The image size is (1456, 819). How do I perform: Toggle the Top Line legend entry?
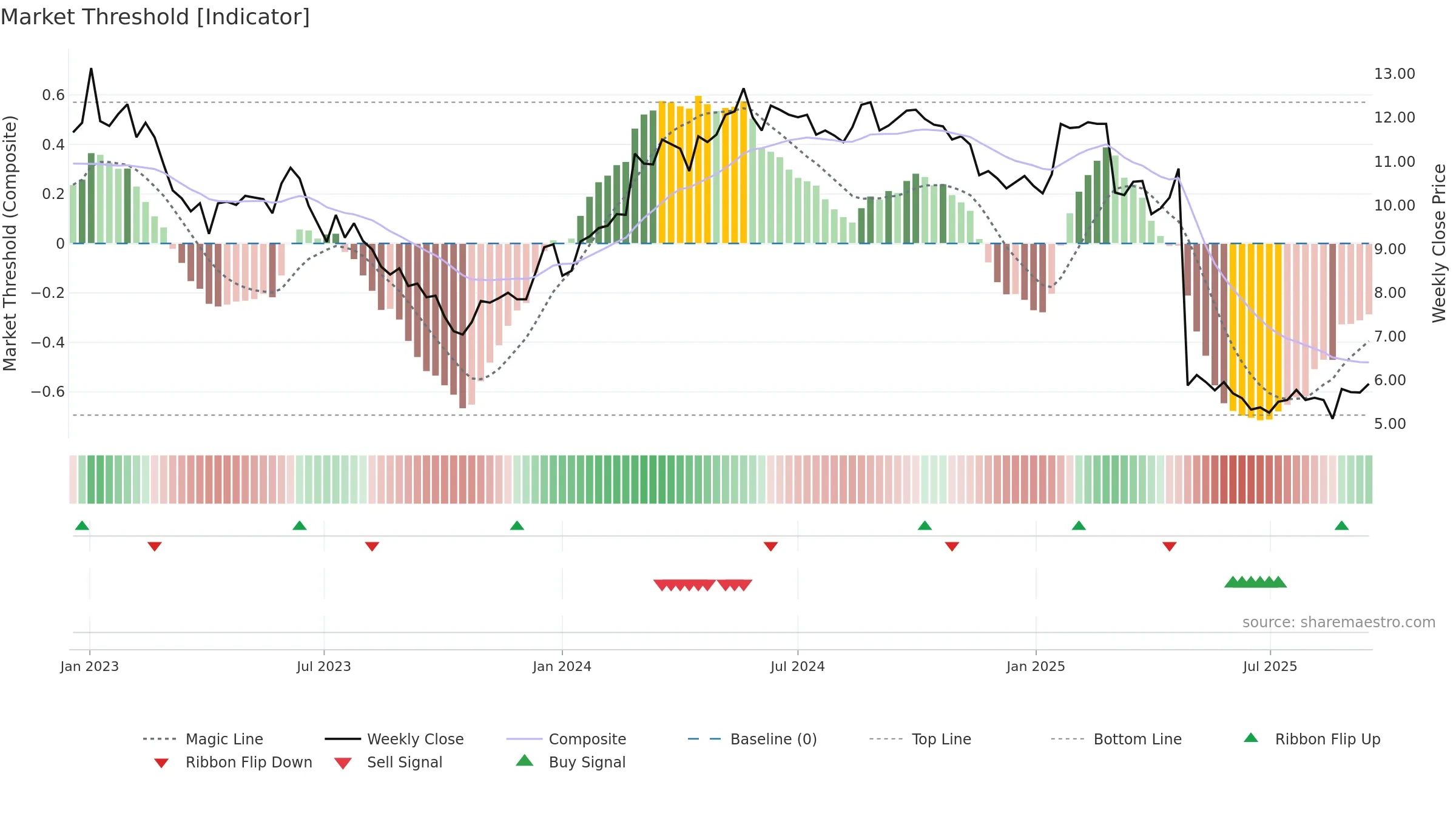click(920, 739)
